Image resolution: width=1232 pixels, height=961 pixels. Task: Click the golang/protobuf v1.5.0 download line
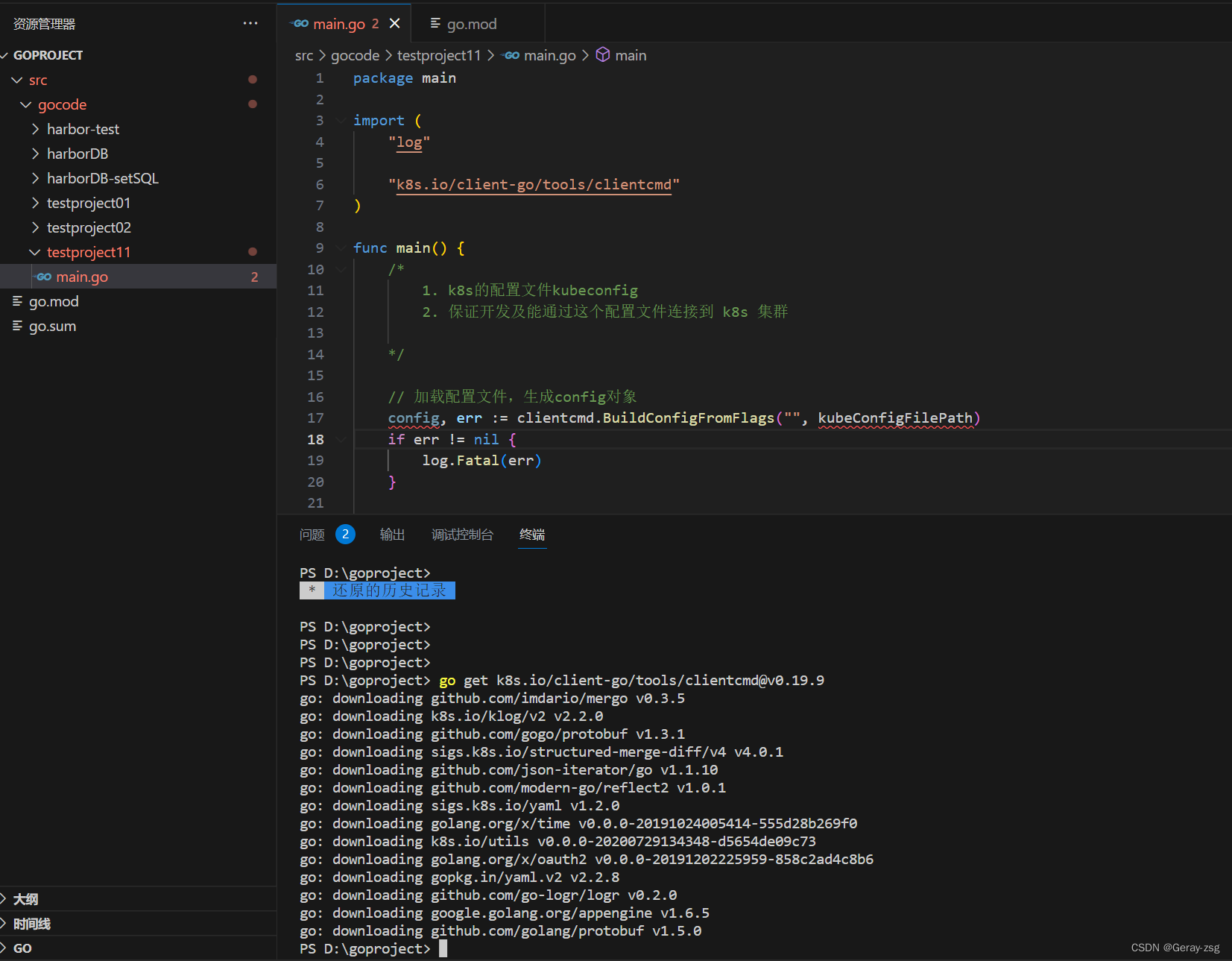coord(501,931)
